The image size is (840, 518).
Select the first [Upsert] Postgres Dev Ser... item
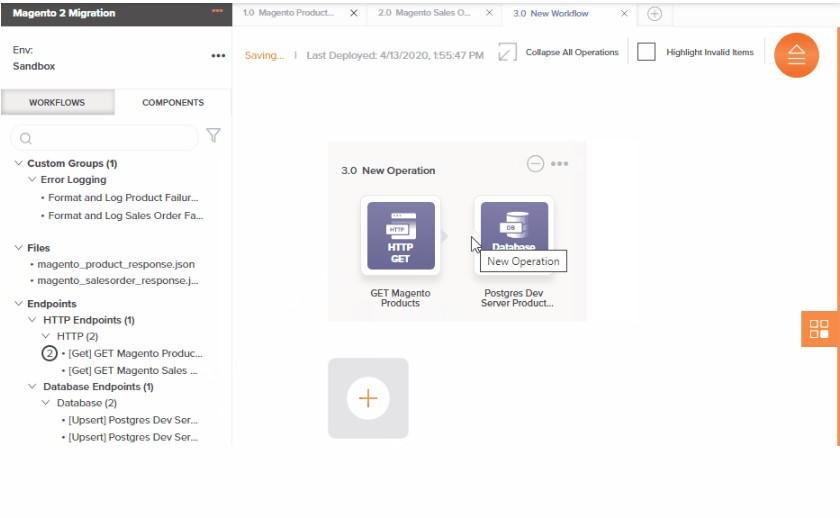pos(133,420)
